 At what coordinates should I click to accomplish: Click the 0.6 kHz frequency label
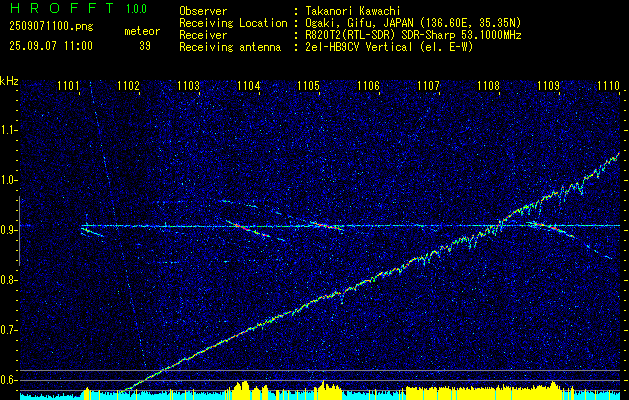[x=8, y=380]
